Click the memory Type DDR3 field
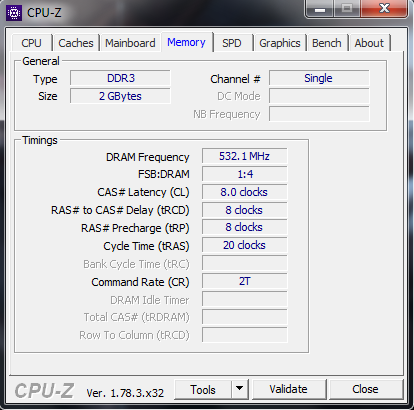414x410 pixels. (x=120, y=78)
